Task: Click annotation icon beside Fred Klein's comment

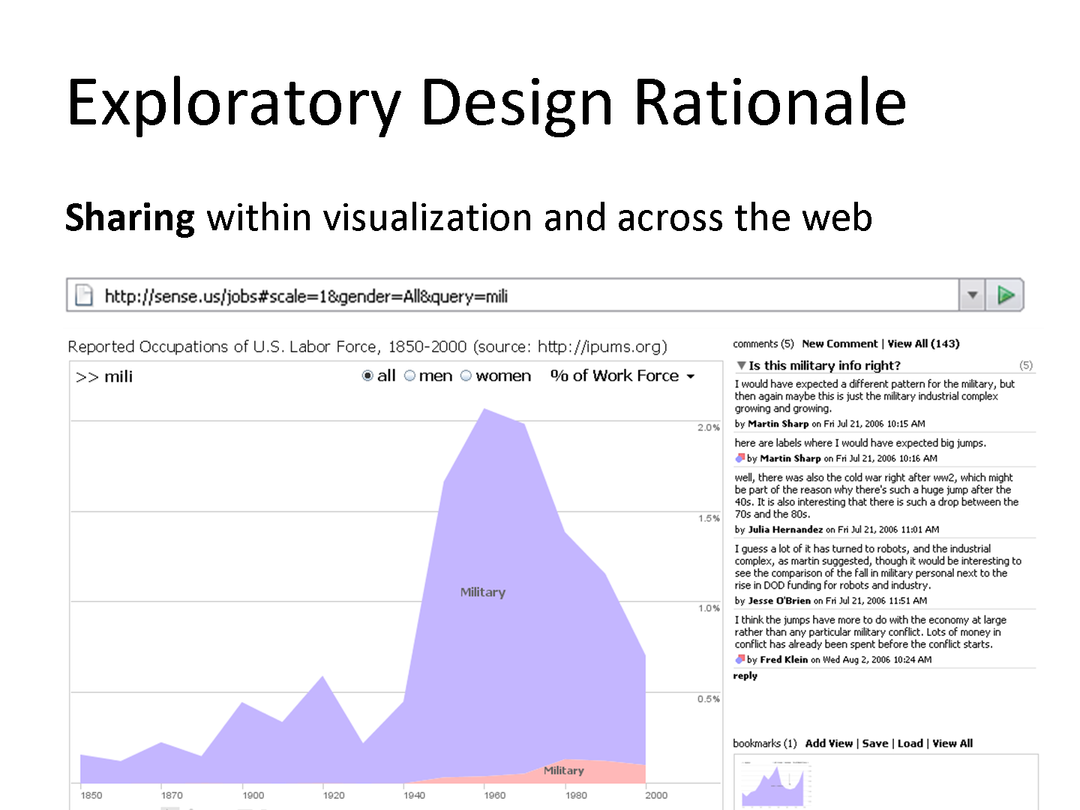Action: tap(740, 660)
